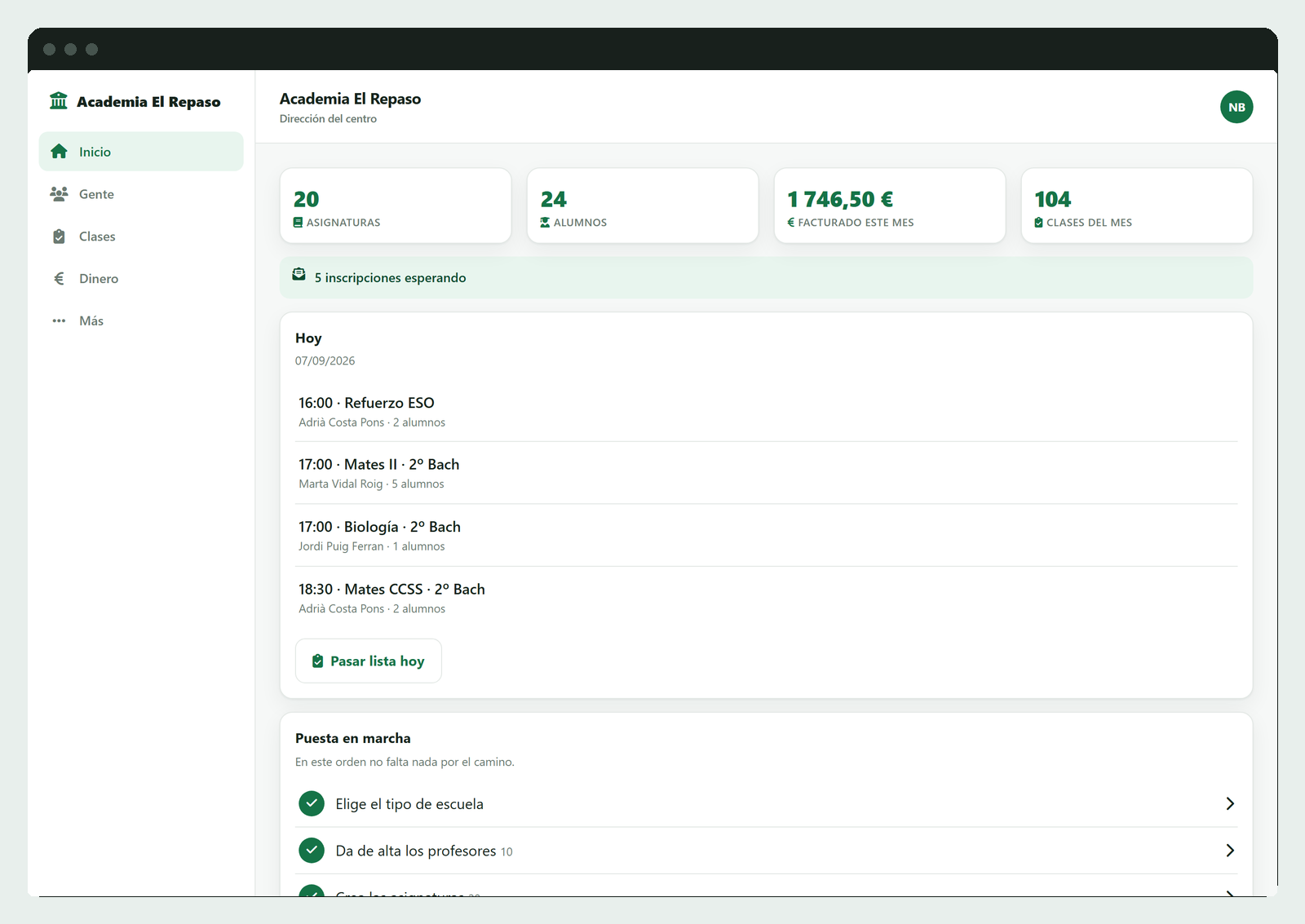Click the student icon next to ALUMNOS
1305x924 pixels.
[545, 223]
